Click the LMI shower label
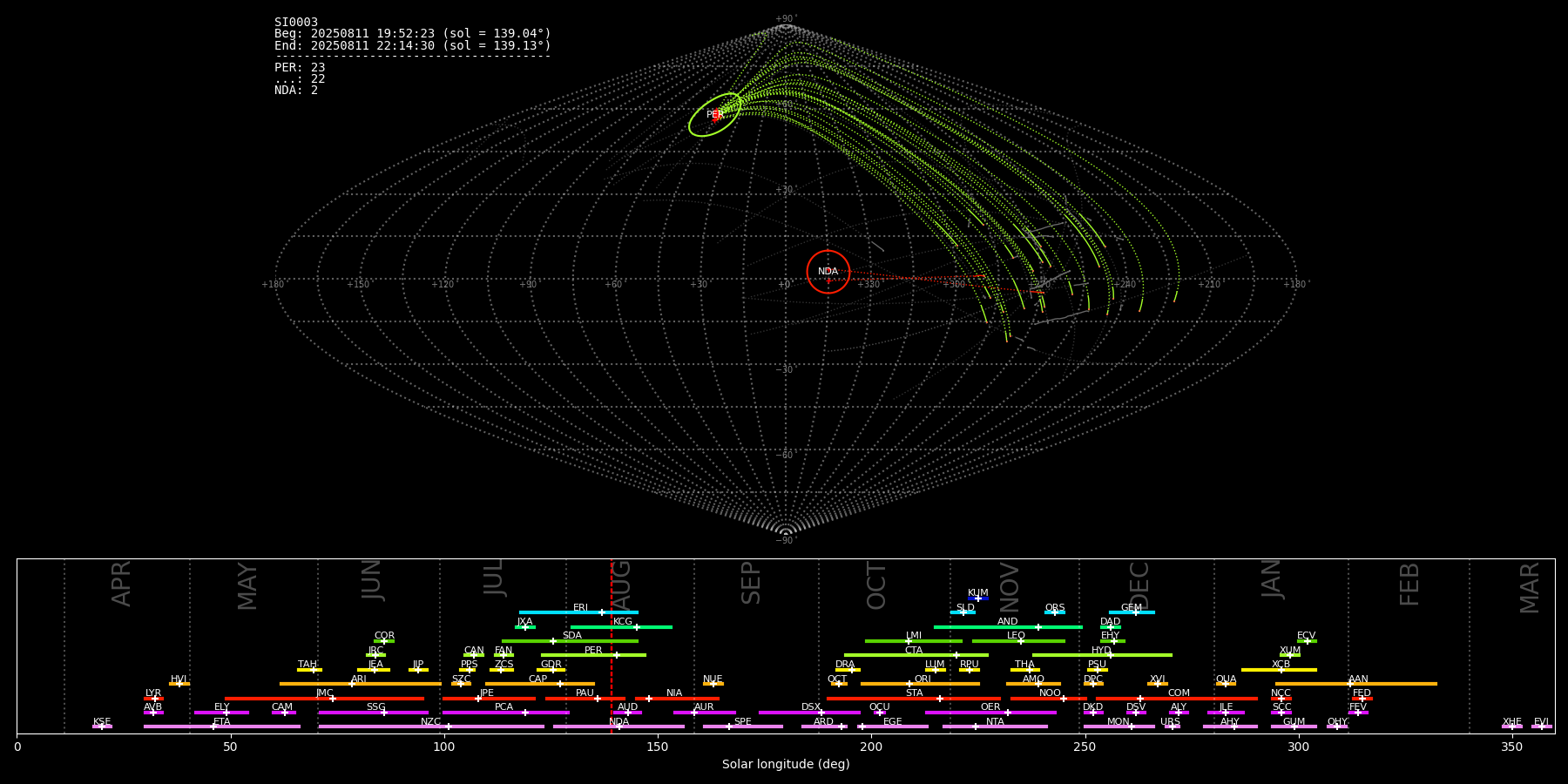 [914, 636]
